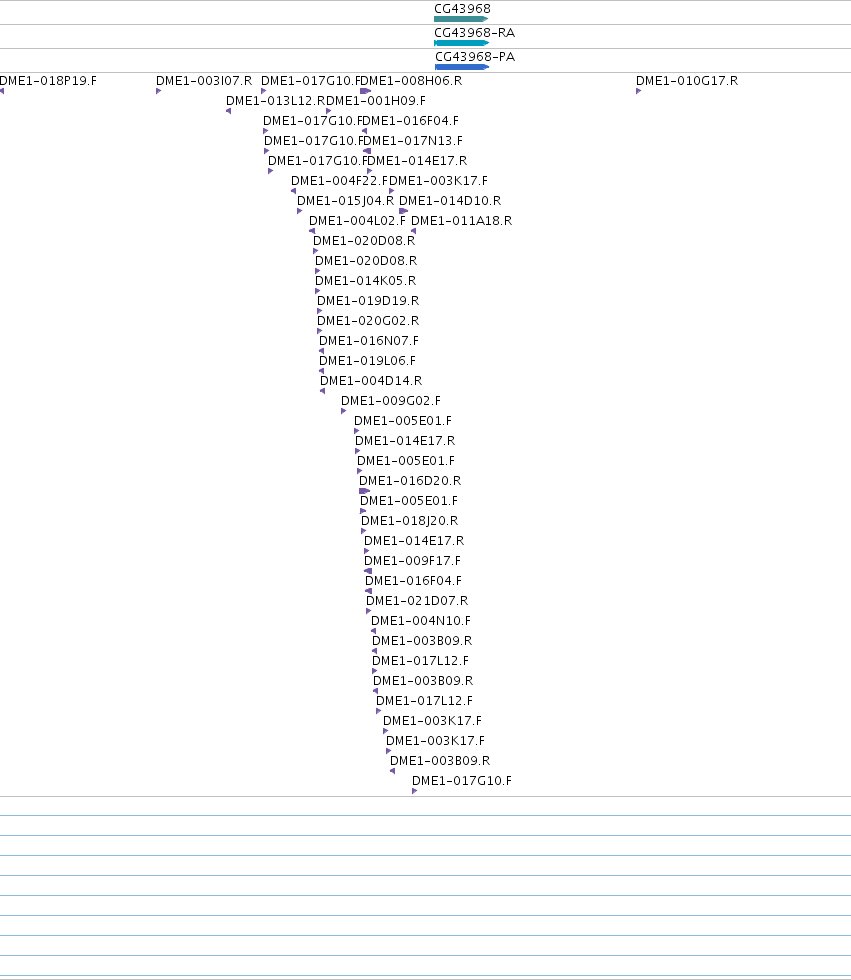
Task: Click the DME1-004L02.F label
Action: tap(357, 221)
